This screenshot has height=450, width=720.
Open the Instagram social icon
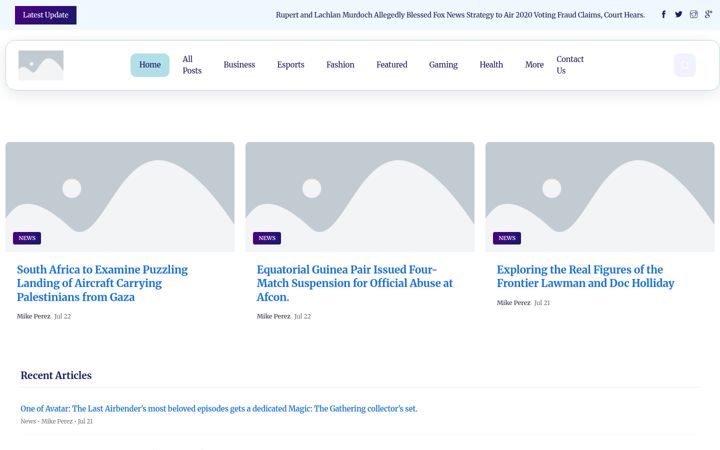693,14
